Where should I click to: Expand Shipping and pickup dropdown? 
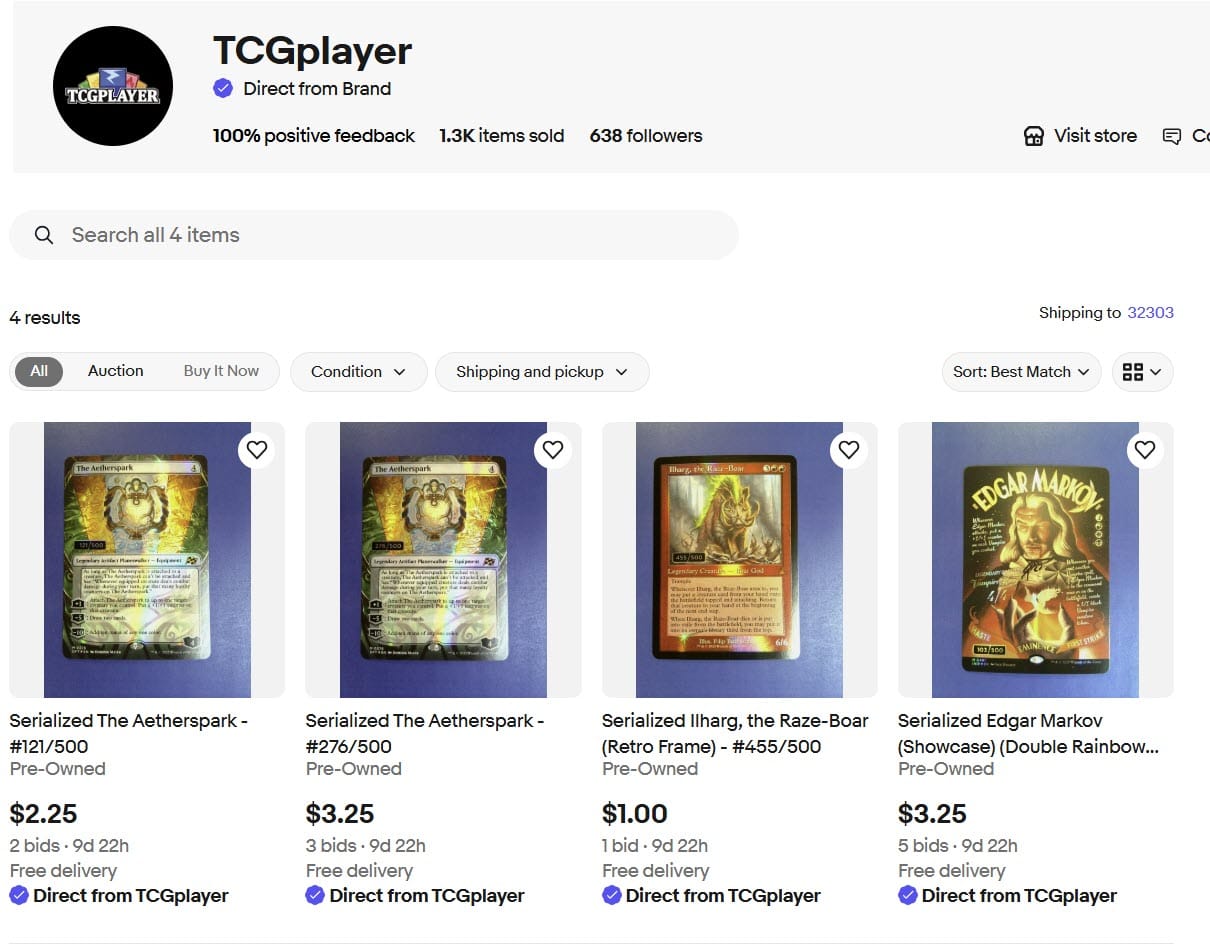pos(542,372)
